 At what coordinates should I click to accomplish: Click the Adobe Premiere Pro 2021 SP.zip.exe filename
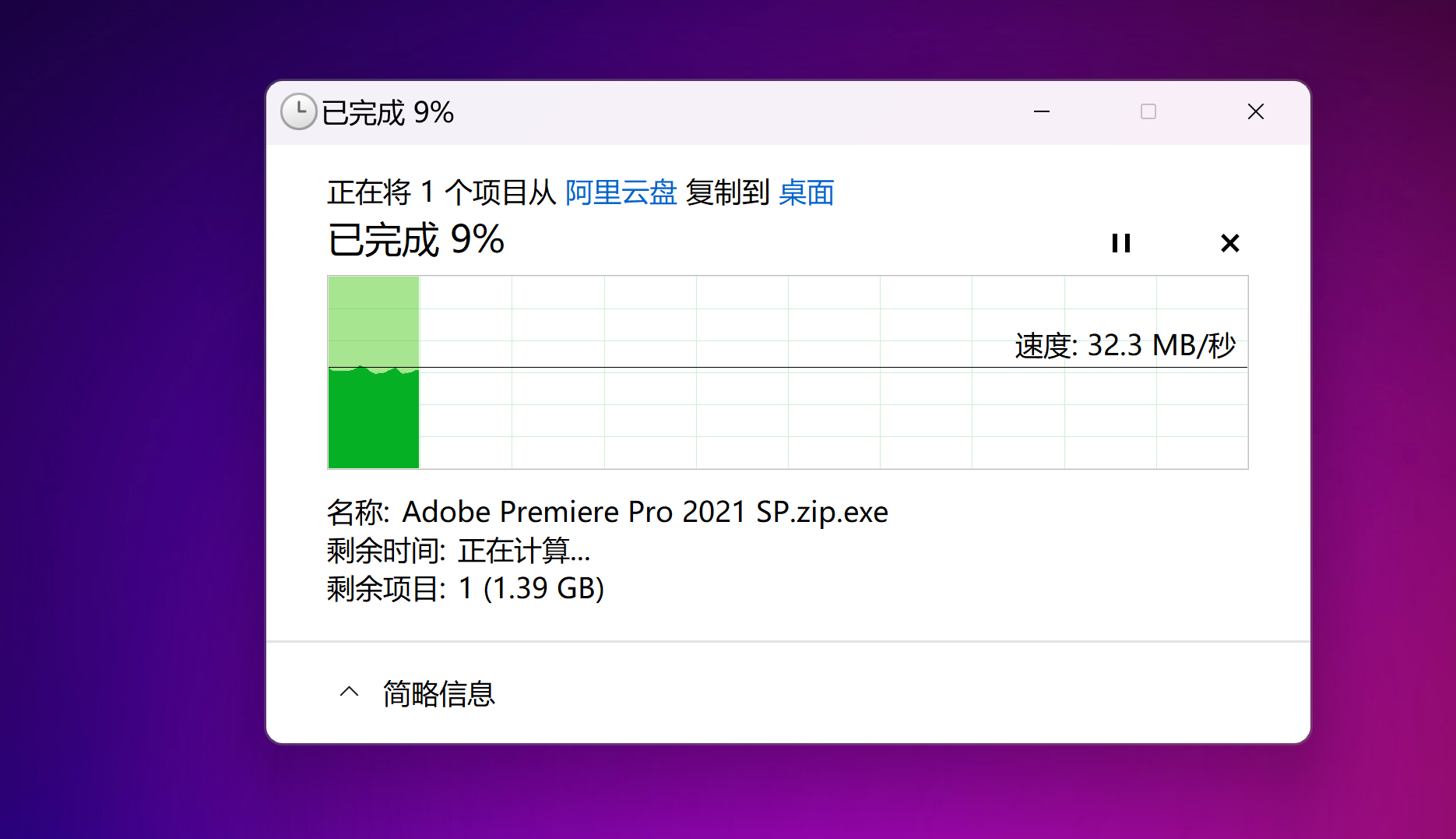[645, 512]
